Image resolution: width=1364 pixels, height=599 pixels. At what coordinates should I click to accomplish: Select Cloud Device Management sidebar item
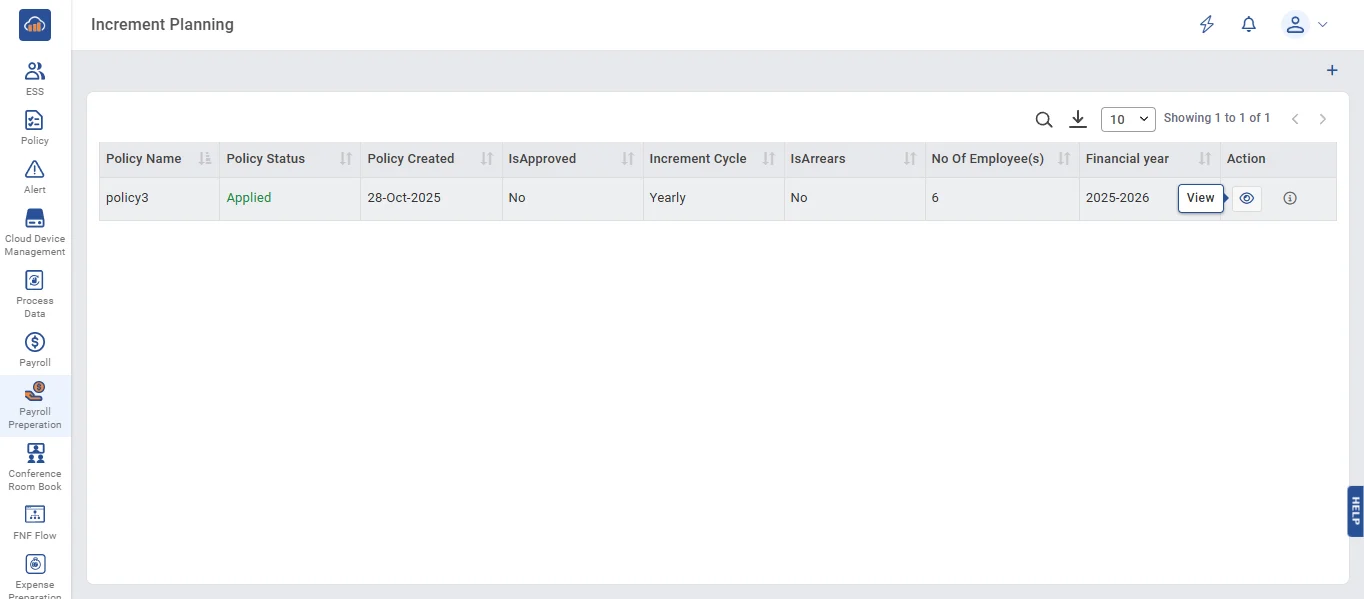pos(35,232)
